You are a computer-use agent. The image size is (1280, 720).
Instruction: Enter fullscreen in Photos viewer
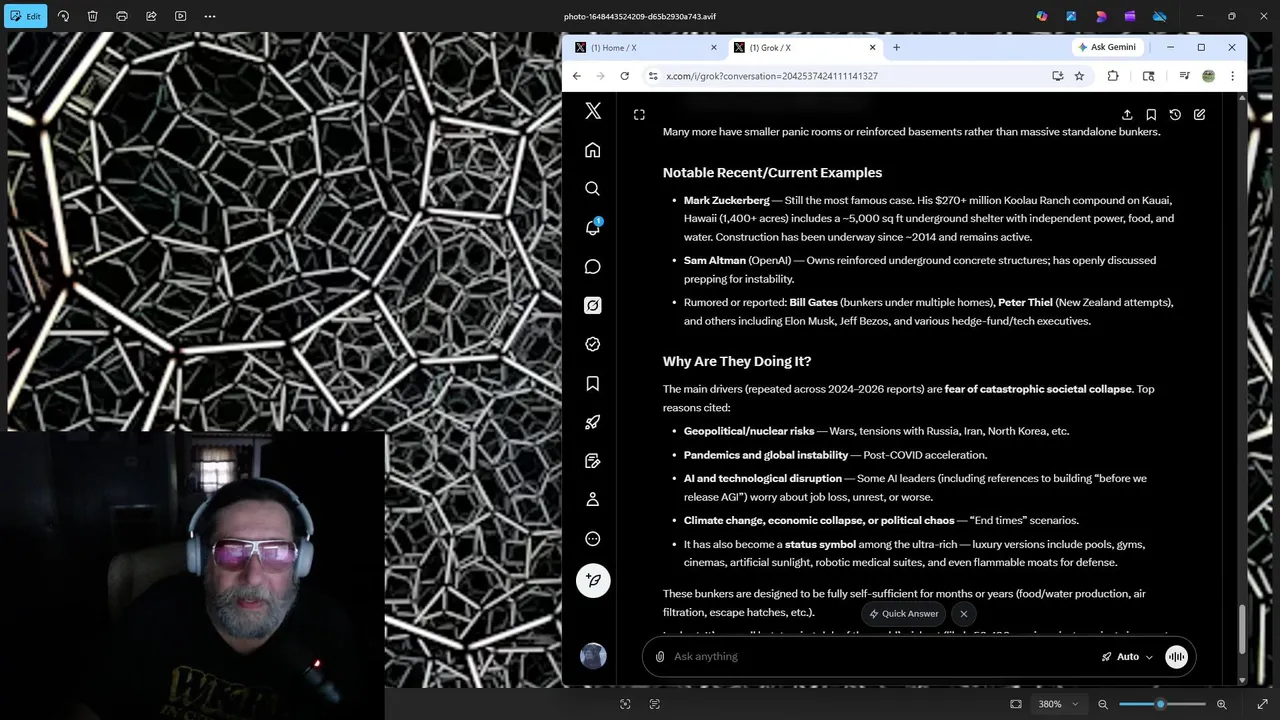pyautogui.click(x=1262, y=704)
